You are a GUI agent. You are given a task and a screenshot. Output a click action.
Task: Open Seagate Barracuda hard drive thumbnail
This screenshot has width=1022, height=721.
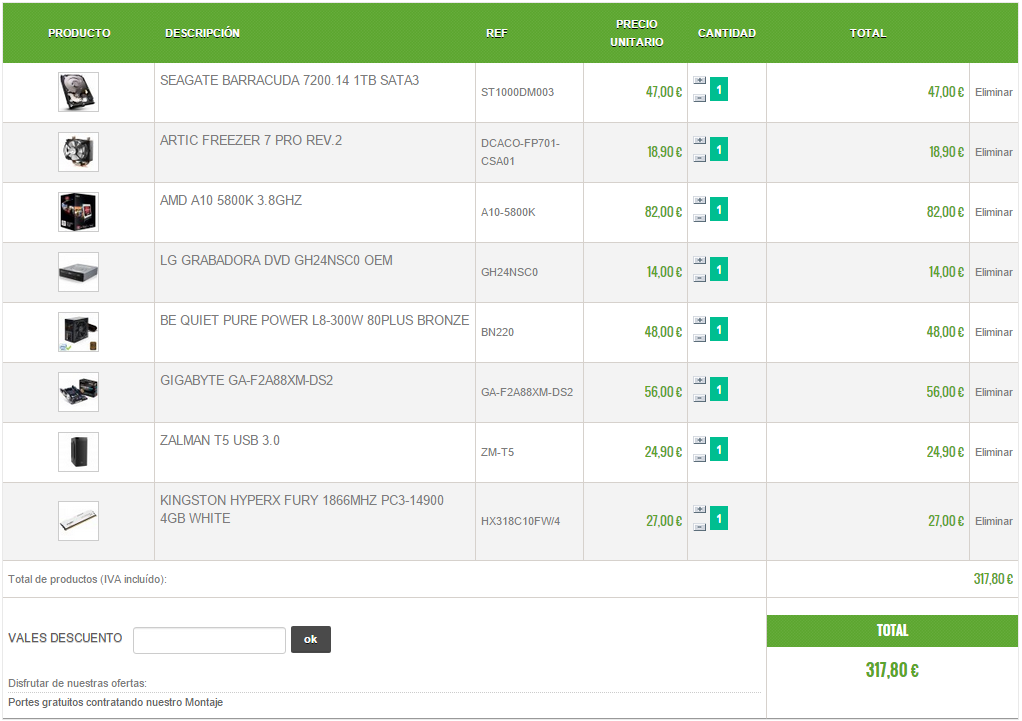tap(78, 92)
